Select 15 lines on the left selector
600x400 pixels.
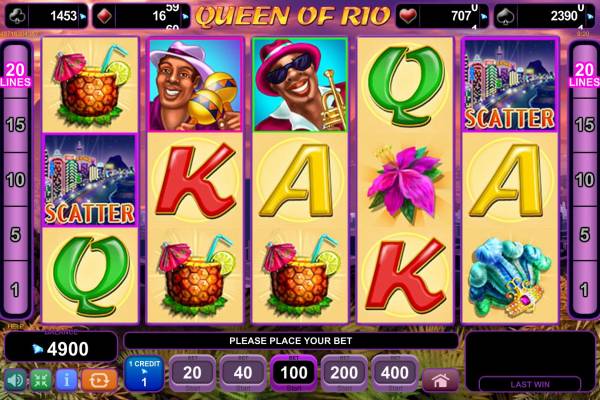pyautogui.click(x=16, y=125)
